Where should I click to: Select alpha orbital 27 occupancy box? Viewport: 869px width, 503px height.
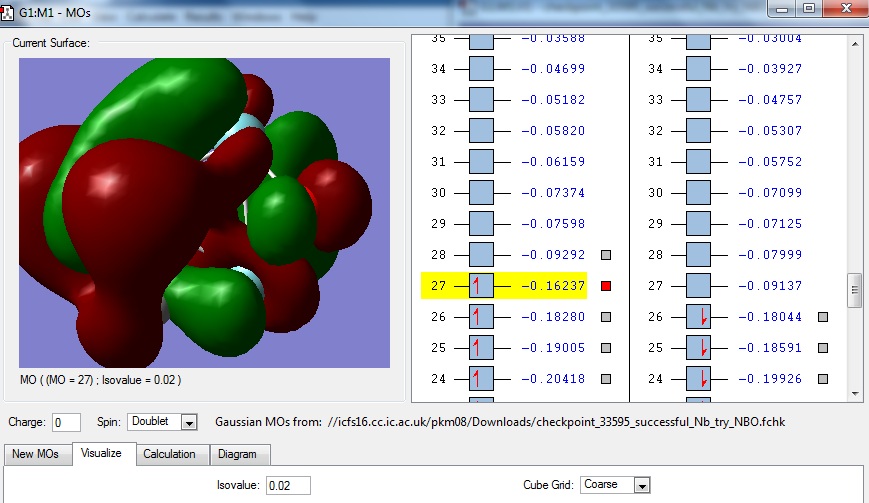point(481,286)
